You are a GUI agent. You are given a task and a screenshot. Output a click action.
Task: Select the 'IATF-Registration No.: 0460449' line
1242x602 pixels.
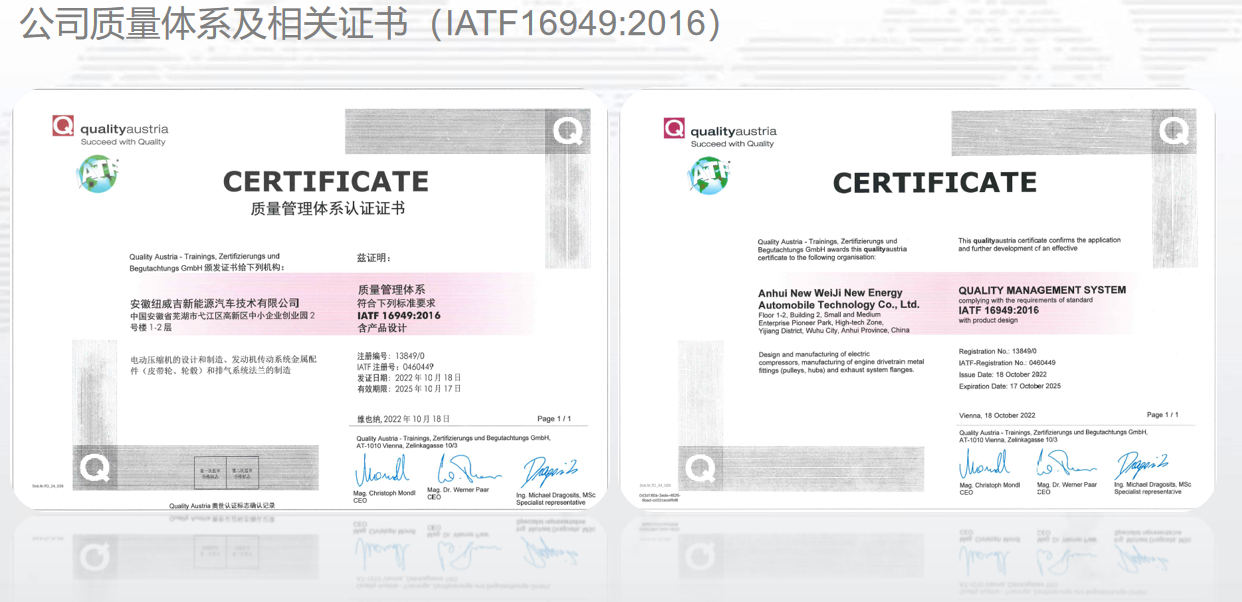(1008, 363)
